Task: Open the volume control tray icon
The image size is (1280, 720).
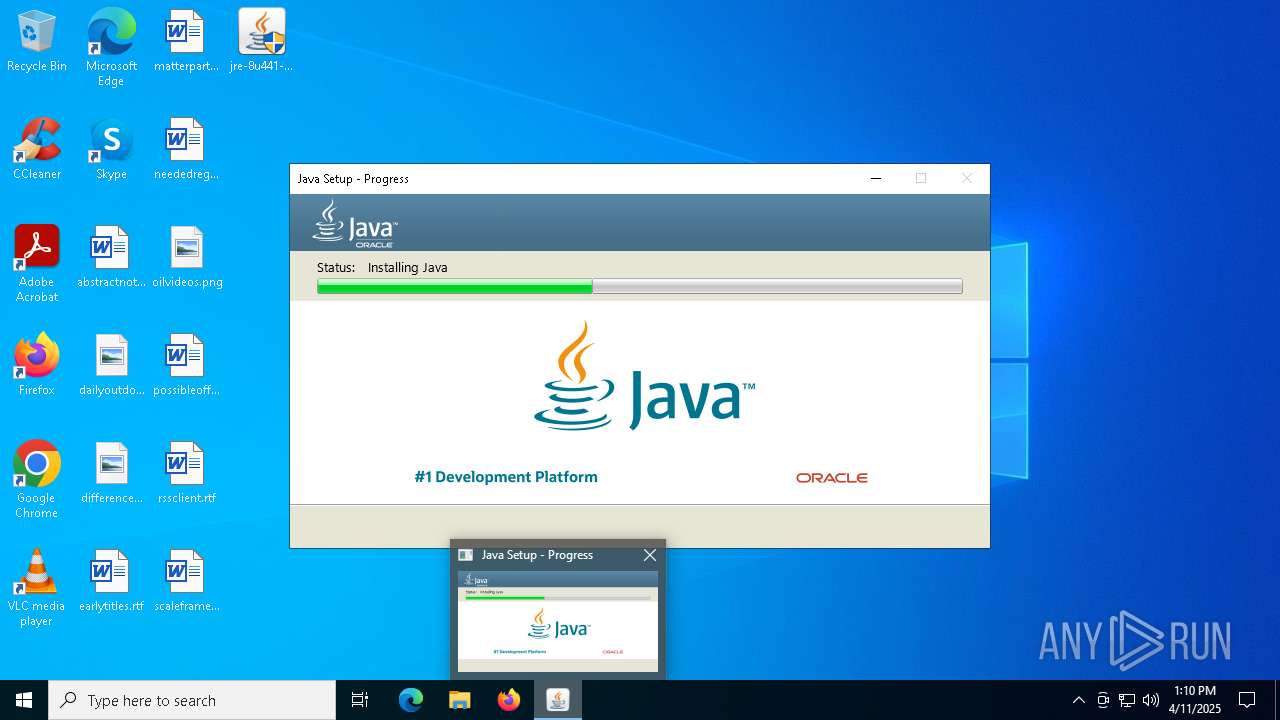Action: point(1151,700)
